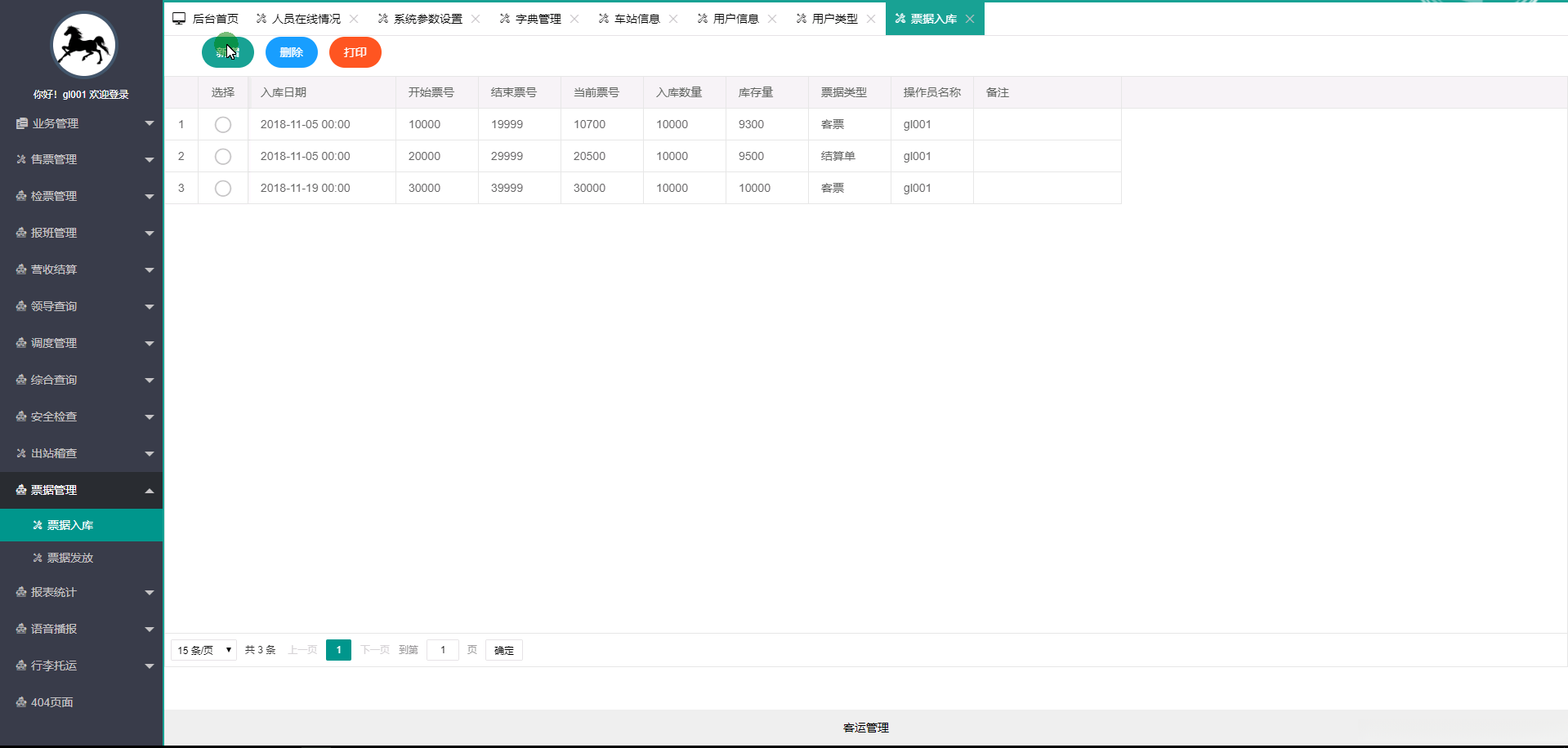Select the radio button for row 3
This screenshot has width=1568, height=748.
[x=223, y=188]
